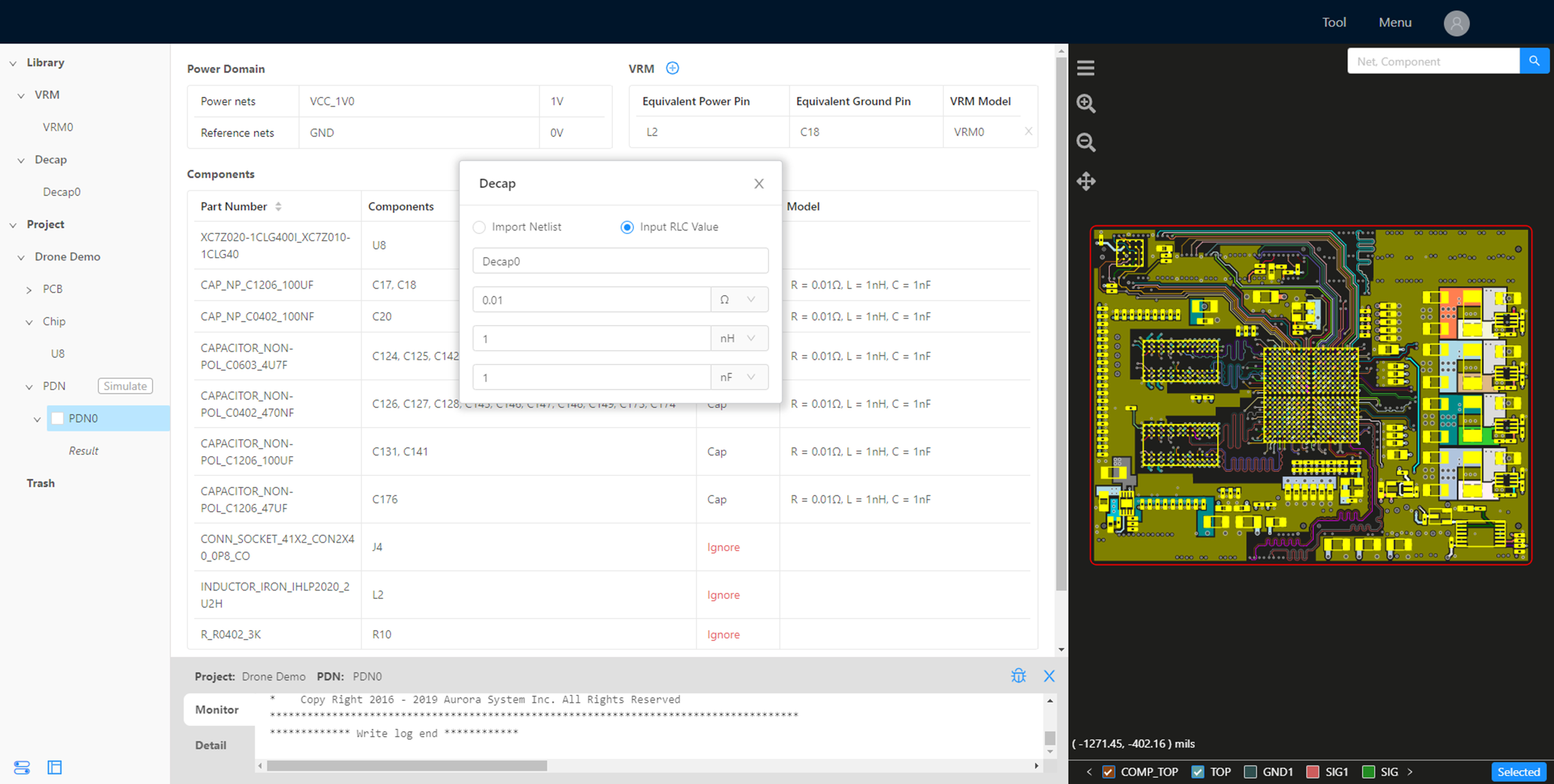Viewport: 1554px width, 784px height.
Task: Click the SIG1 layer color swatch
Action: 1312,772
